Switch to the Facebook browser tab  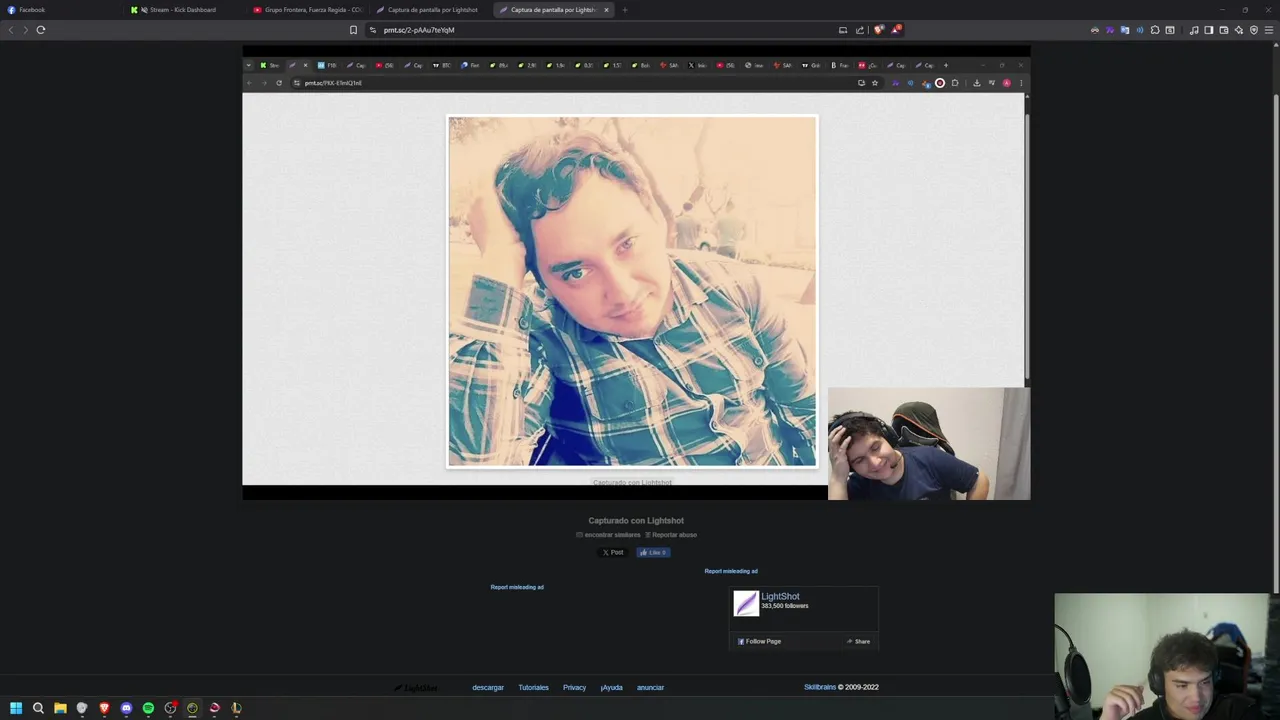[x=60, y=10]
